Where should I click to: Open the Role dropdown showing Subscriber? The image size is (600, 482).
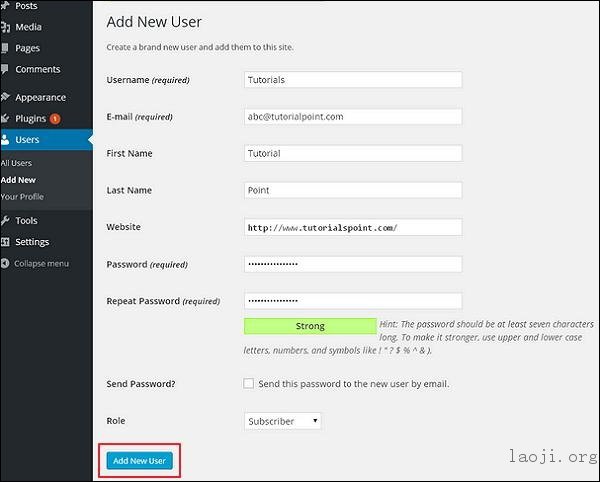[x=282, y=421]
